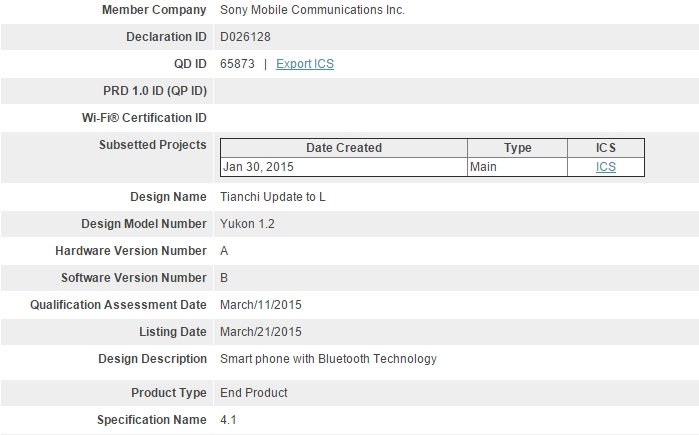Click the Type column header
The width and height of the screenshot is (699, 435).
point(517,148)
